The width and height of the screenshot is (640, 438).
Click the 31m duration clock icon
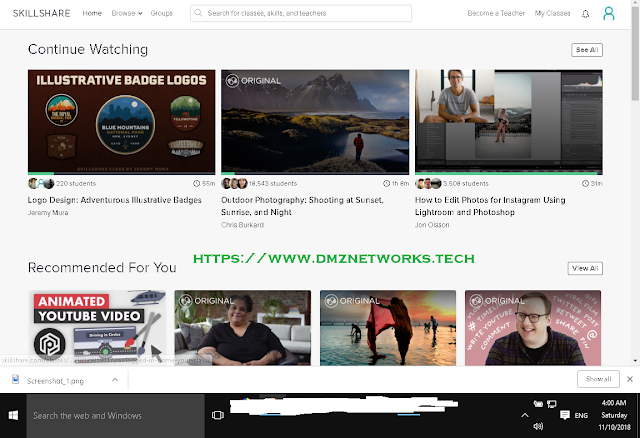pos(585,184)
